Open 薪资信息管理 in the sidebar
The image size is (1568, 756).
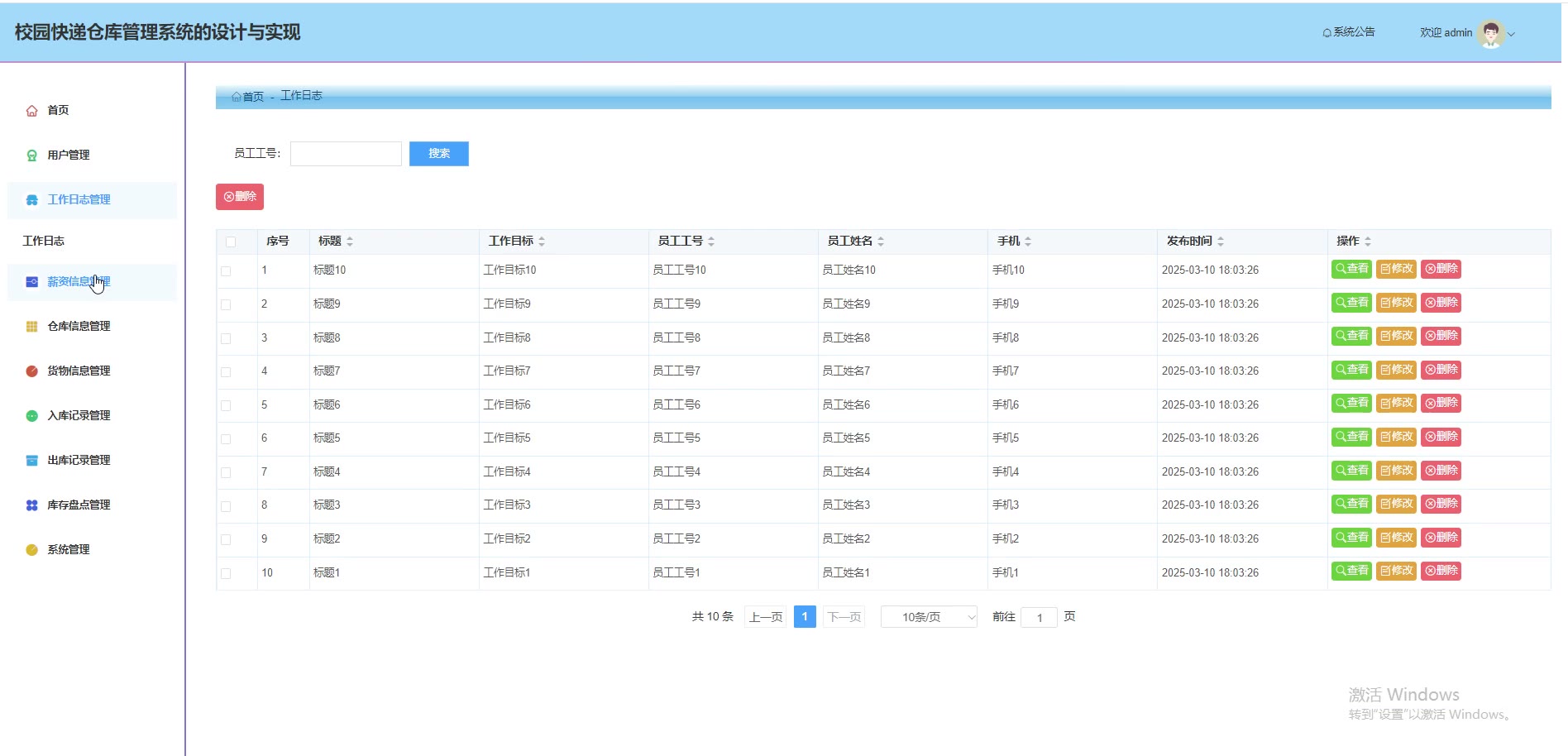click(79, 282)
